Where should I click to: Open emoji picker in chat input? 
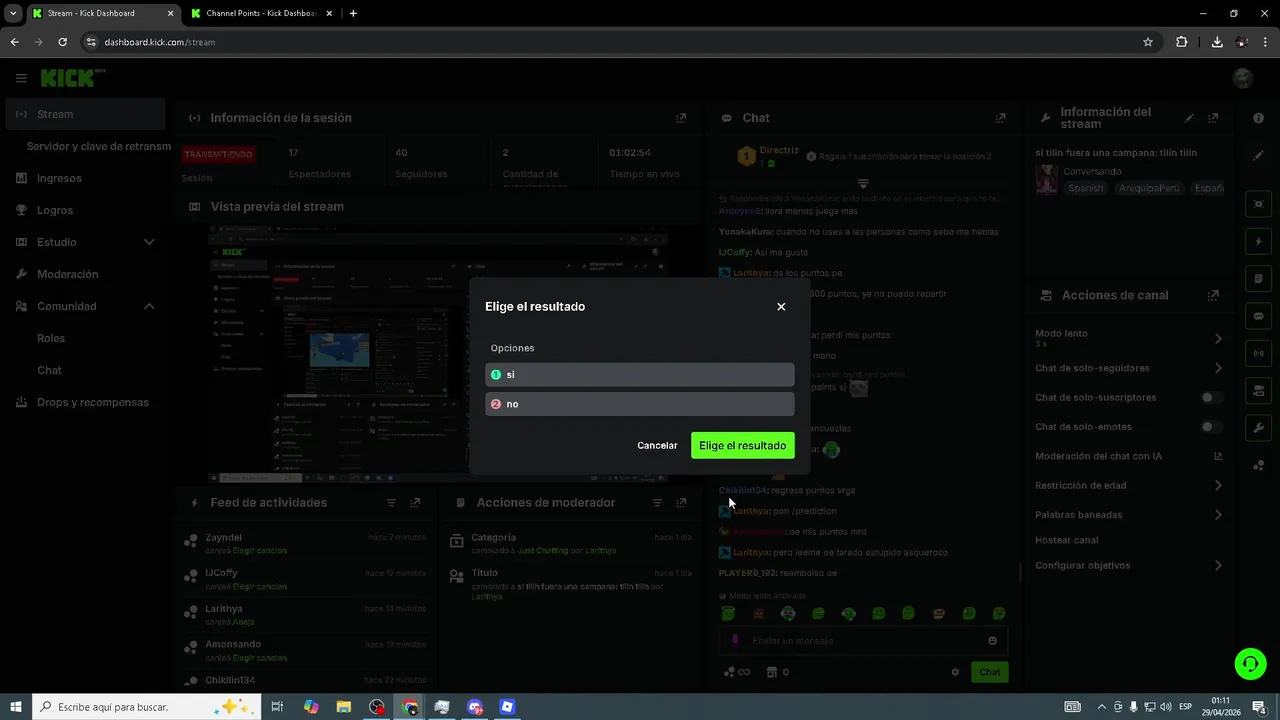pyautogui.click(x=992, y=641)
